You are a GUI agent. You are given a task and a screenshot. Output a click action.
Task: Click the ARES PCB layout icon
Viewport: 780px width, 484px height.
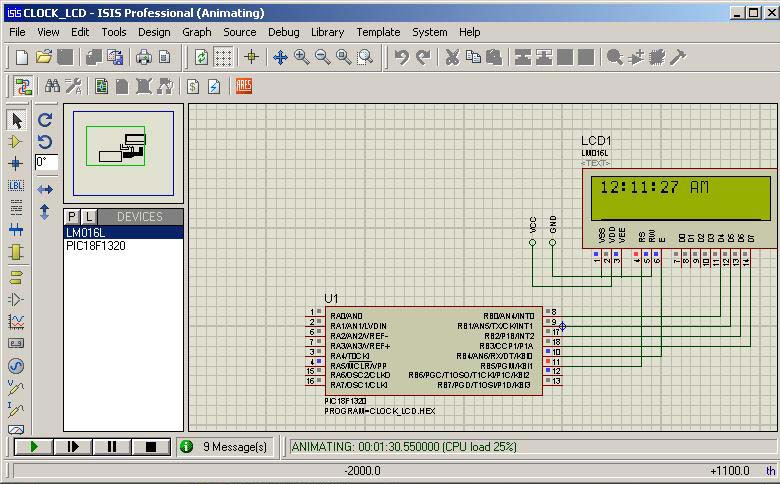[x=243, y=86]
